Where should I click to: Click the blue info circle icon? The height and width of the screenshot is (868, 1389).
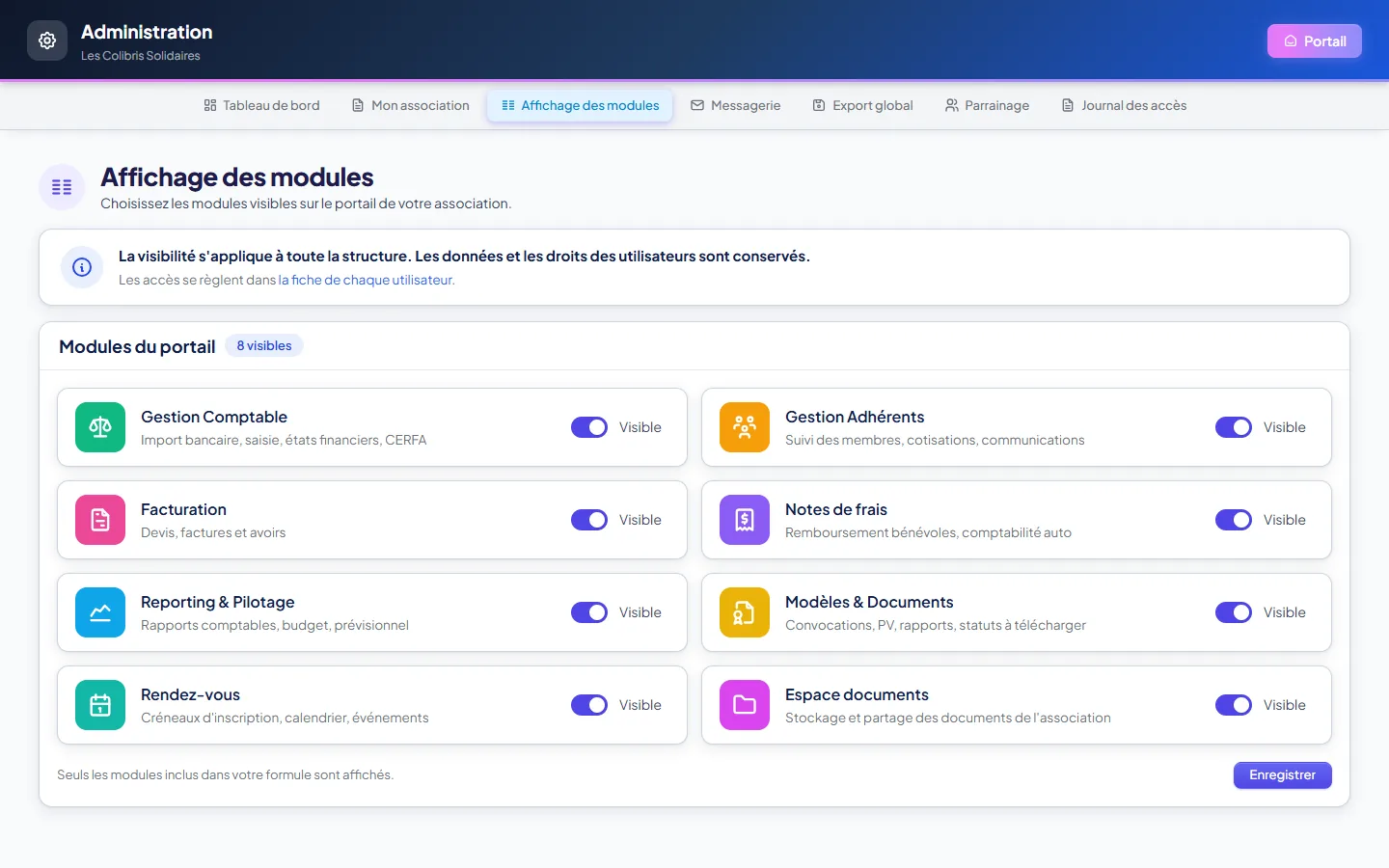[x=82, y=267]
